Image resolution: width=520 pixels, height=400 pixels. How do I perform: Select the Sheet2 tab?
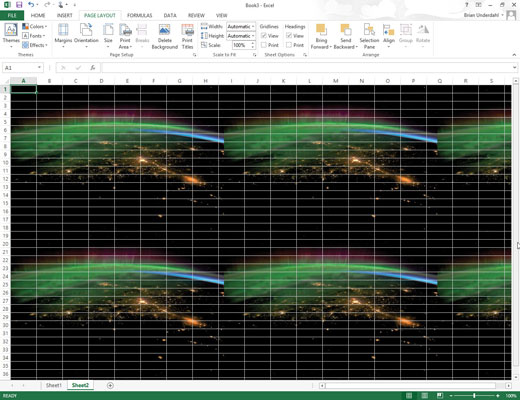coord(80,385)
